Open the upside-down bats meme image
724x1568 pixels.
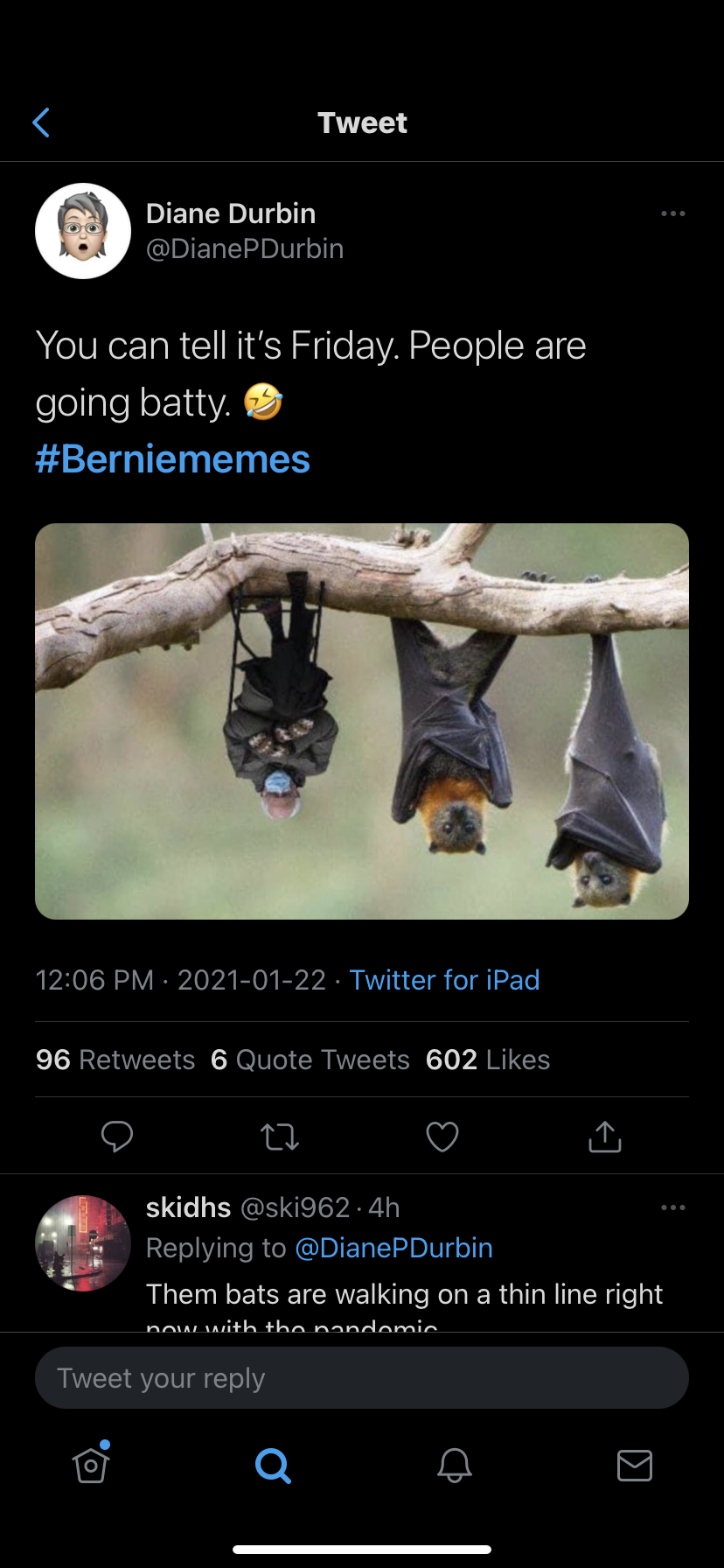click(362, 721)
